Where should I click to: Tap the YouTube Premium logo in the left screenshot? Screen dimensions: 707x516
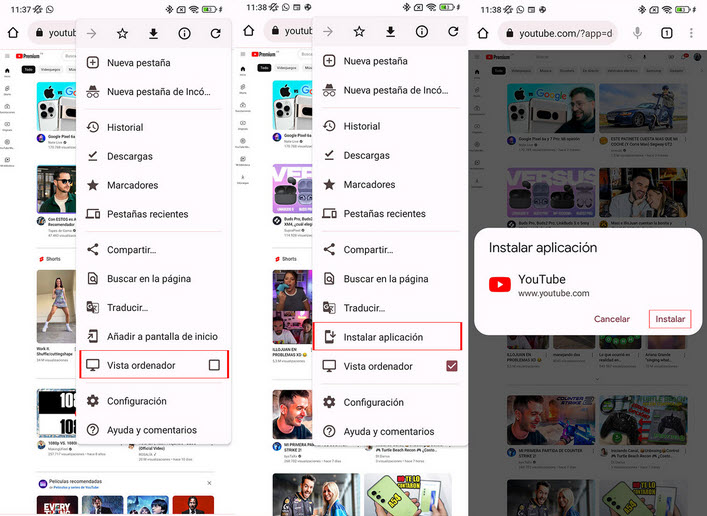(28, 56)
